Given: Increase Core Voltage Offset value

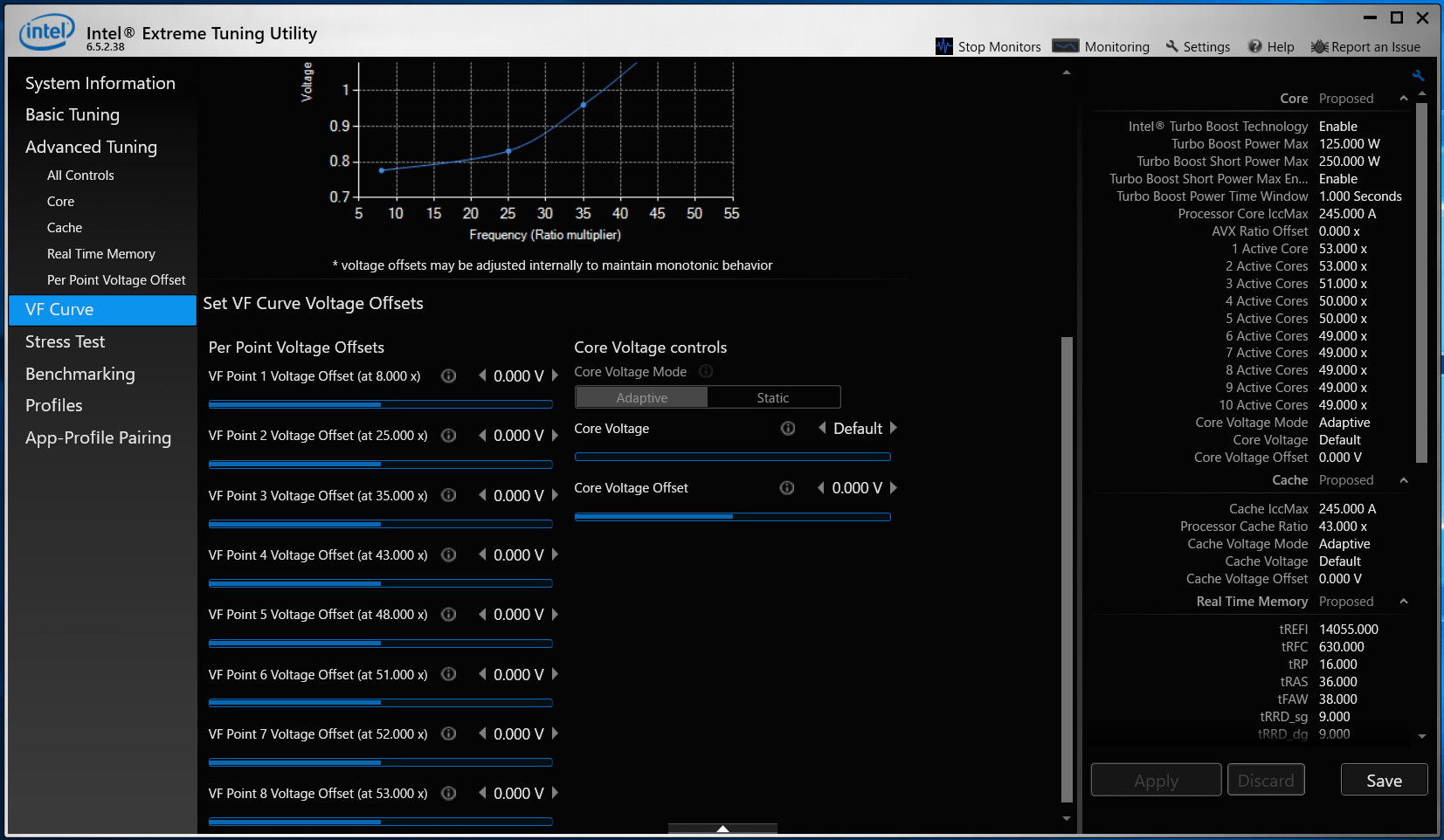Looking at the screenshot, I should tap(894, 488).
